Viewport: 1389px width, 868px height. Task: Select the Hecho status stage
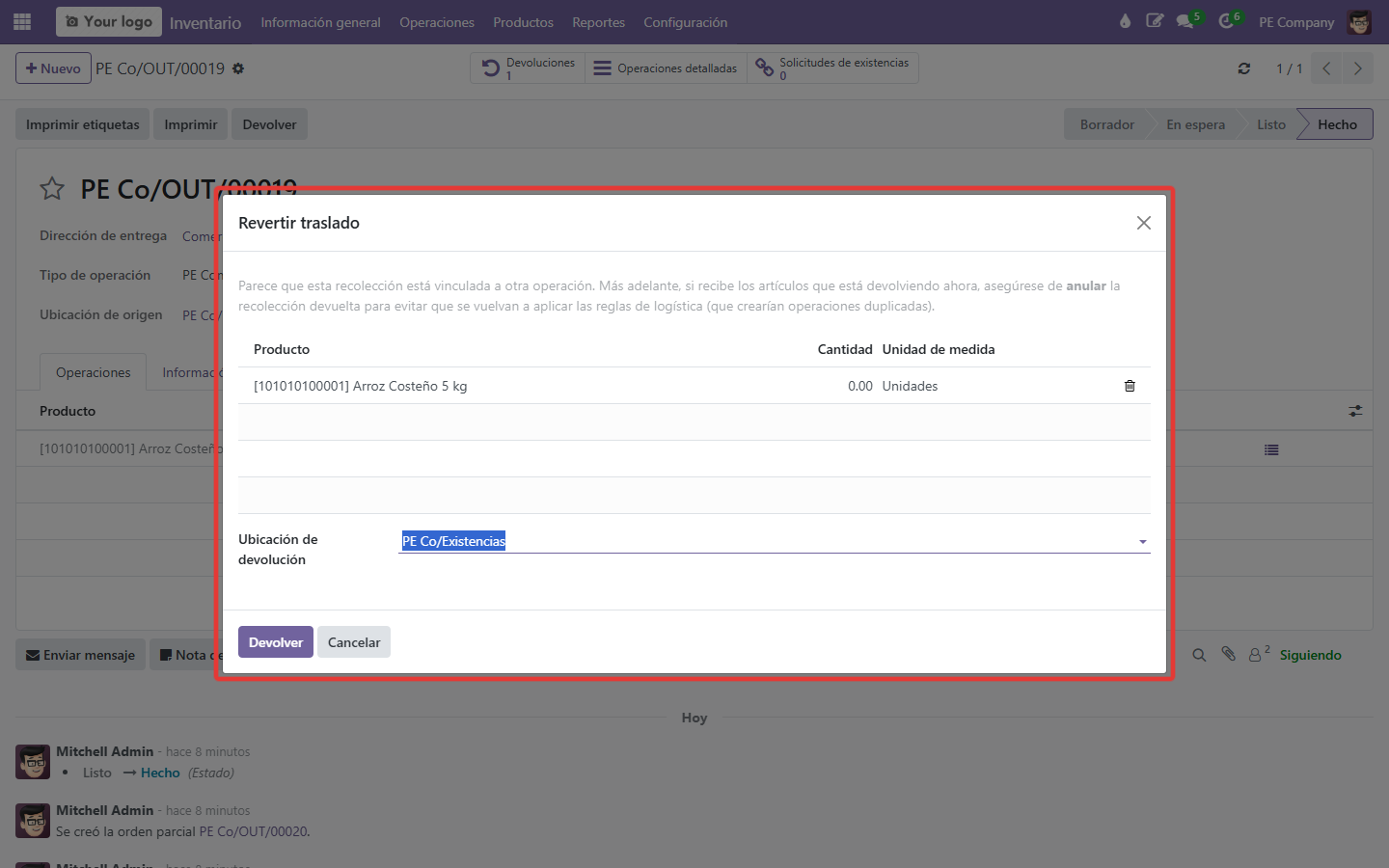1338,124
